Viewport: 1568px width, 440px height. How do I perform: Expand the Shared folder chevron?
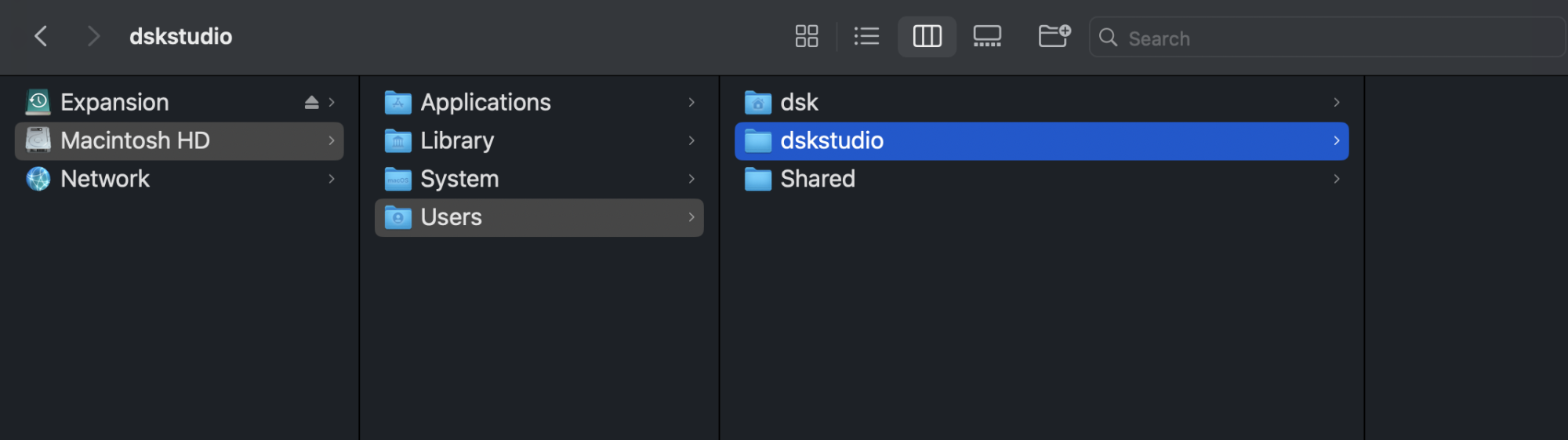point(1337,180)
